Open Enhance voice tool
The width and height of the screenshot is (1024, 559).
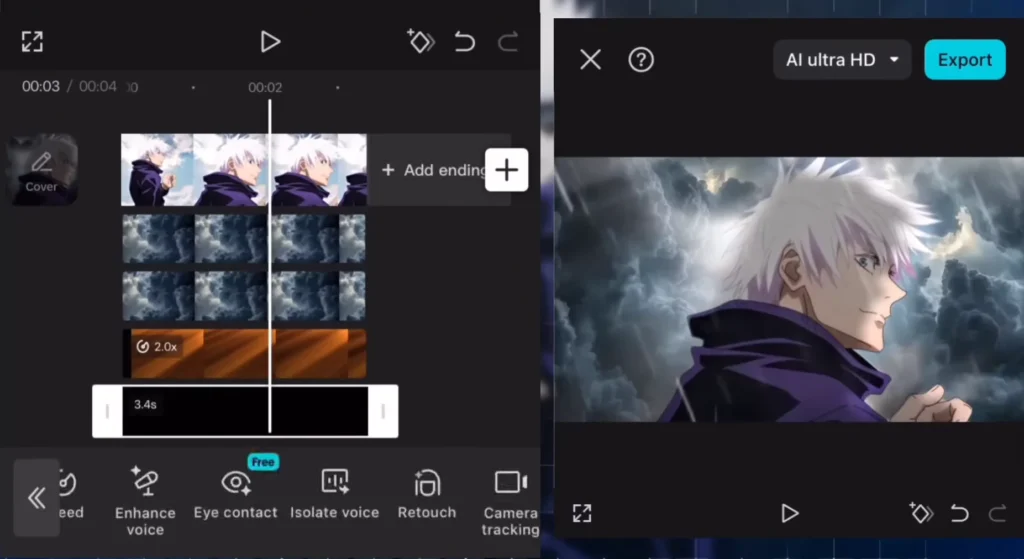[x=145, y=501]
